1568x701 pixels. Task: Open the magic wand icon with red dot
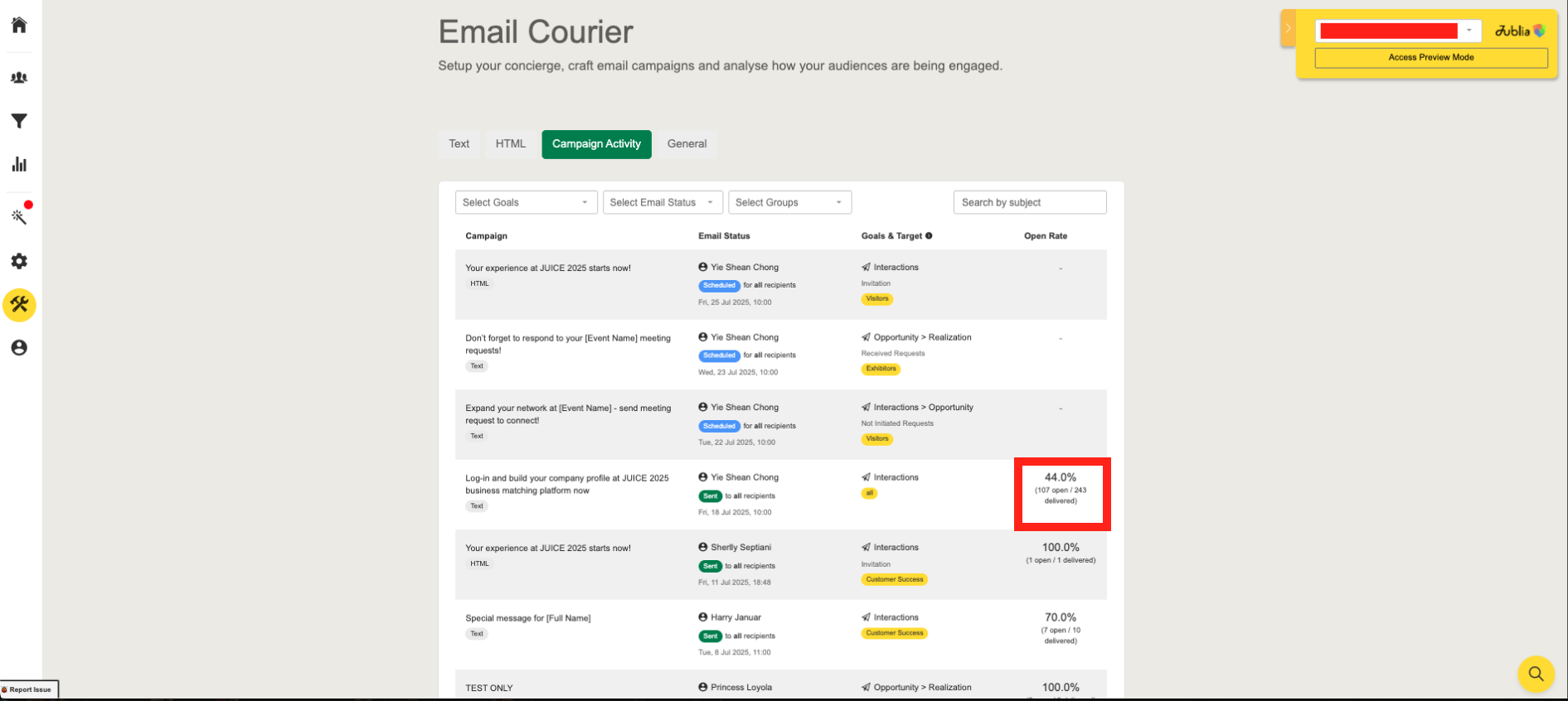click(19, 216)
